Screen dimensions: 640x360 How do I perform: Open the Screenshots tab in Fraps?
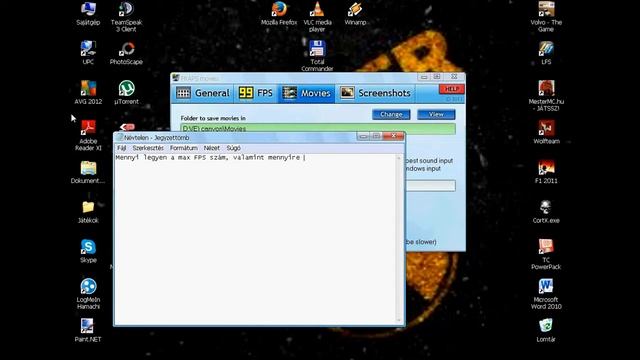376,93
